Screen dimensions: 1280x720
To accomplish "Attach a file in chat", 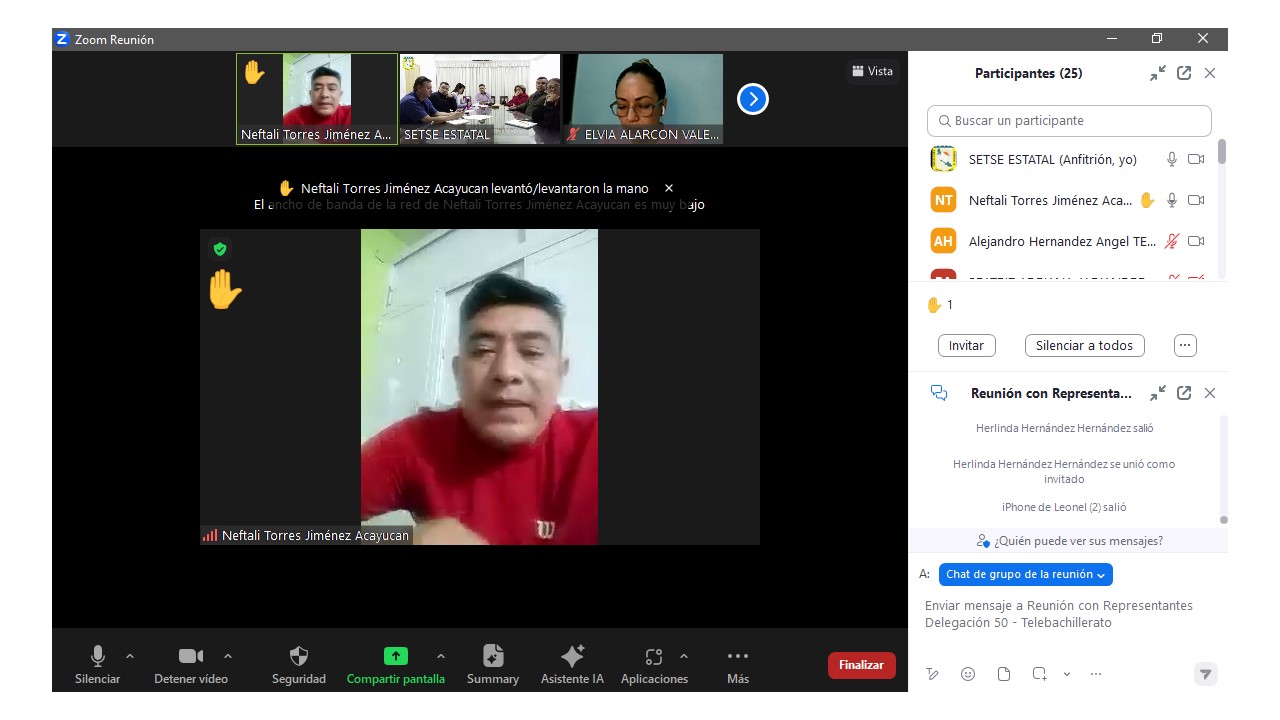I will [x=1004, y=674].
